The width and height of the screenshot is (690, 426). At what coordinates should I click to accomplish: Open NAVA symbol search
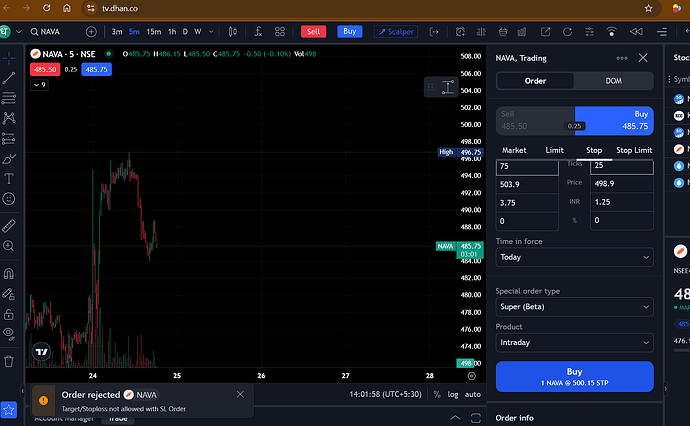pyautogui.click(x=45, y=32)
